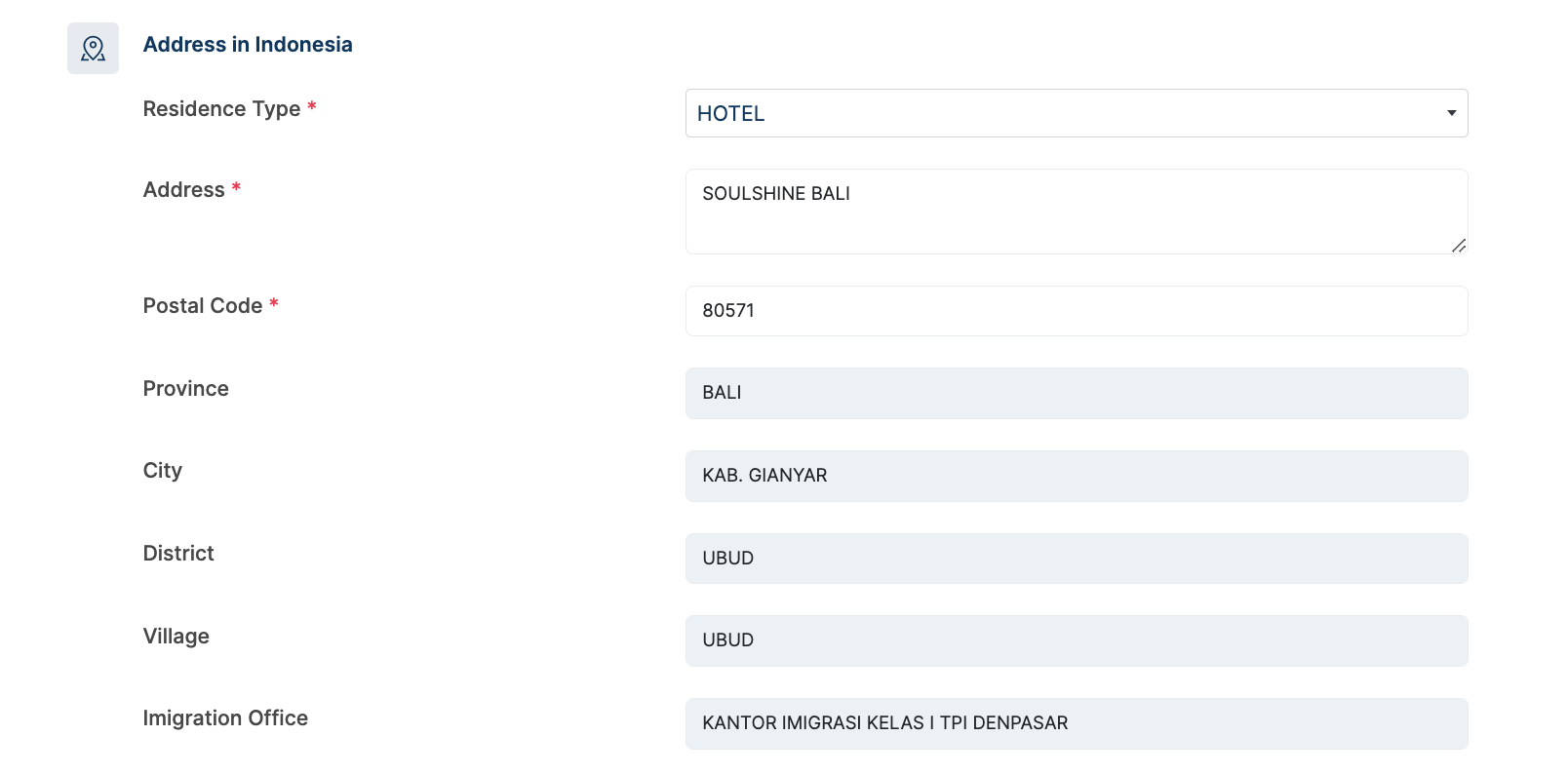The width and height of the screenshot is (1568, 775).
Task: Click the City label
Action: [162, 471]
